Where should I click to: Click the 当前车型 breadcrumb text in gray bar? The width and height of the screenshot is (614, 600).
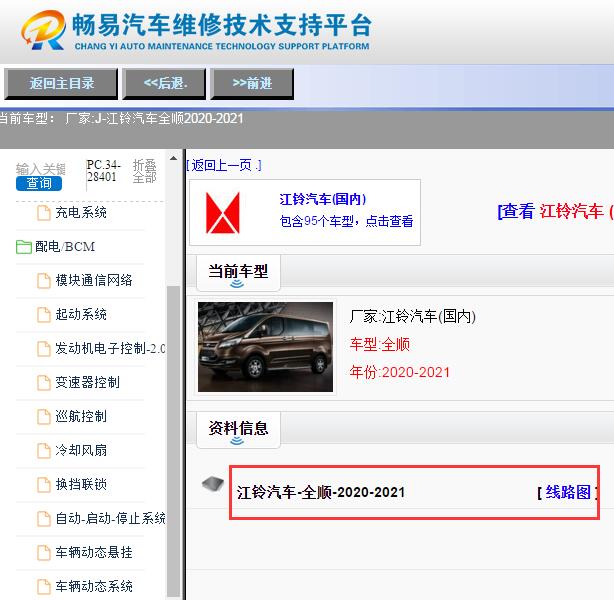pyautogui.click(x=26, y=118)
